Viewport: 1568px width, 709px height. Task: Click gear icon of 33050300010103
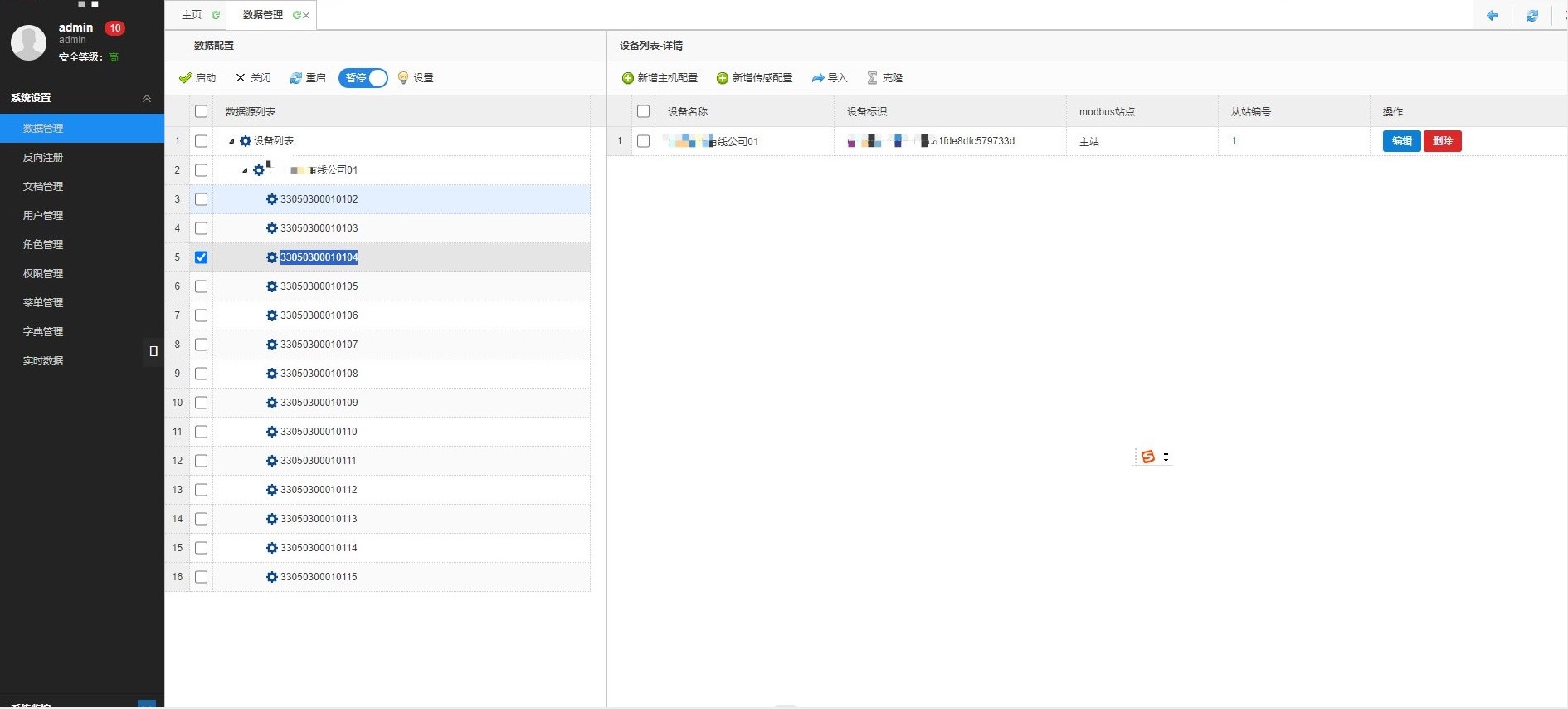tap(271, 228)
